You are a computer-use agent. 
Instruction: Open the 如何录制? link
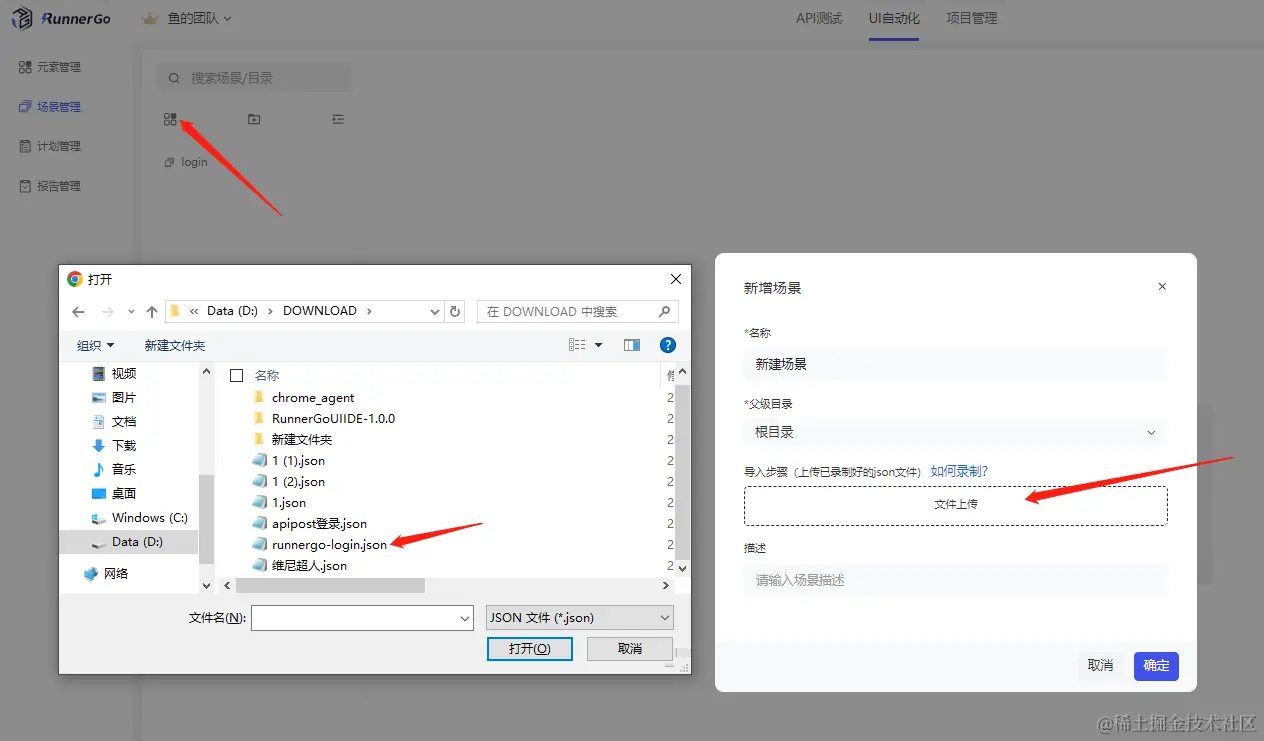(x=959, y=471)
